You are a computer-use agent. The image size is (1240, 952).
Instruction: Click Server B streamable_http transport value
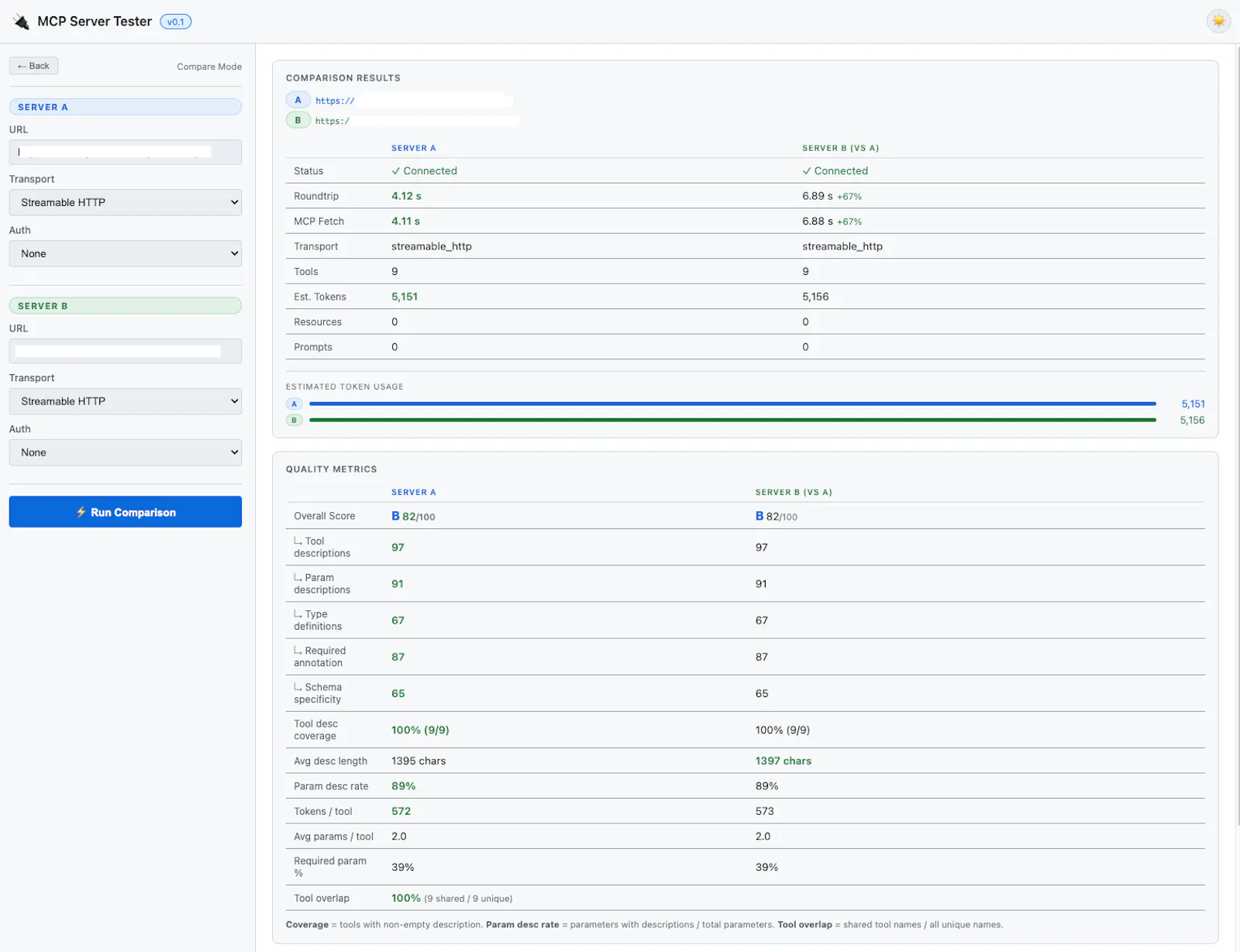842,246
